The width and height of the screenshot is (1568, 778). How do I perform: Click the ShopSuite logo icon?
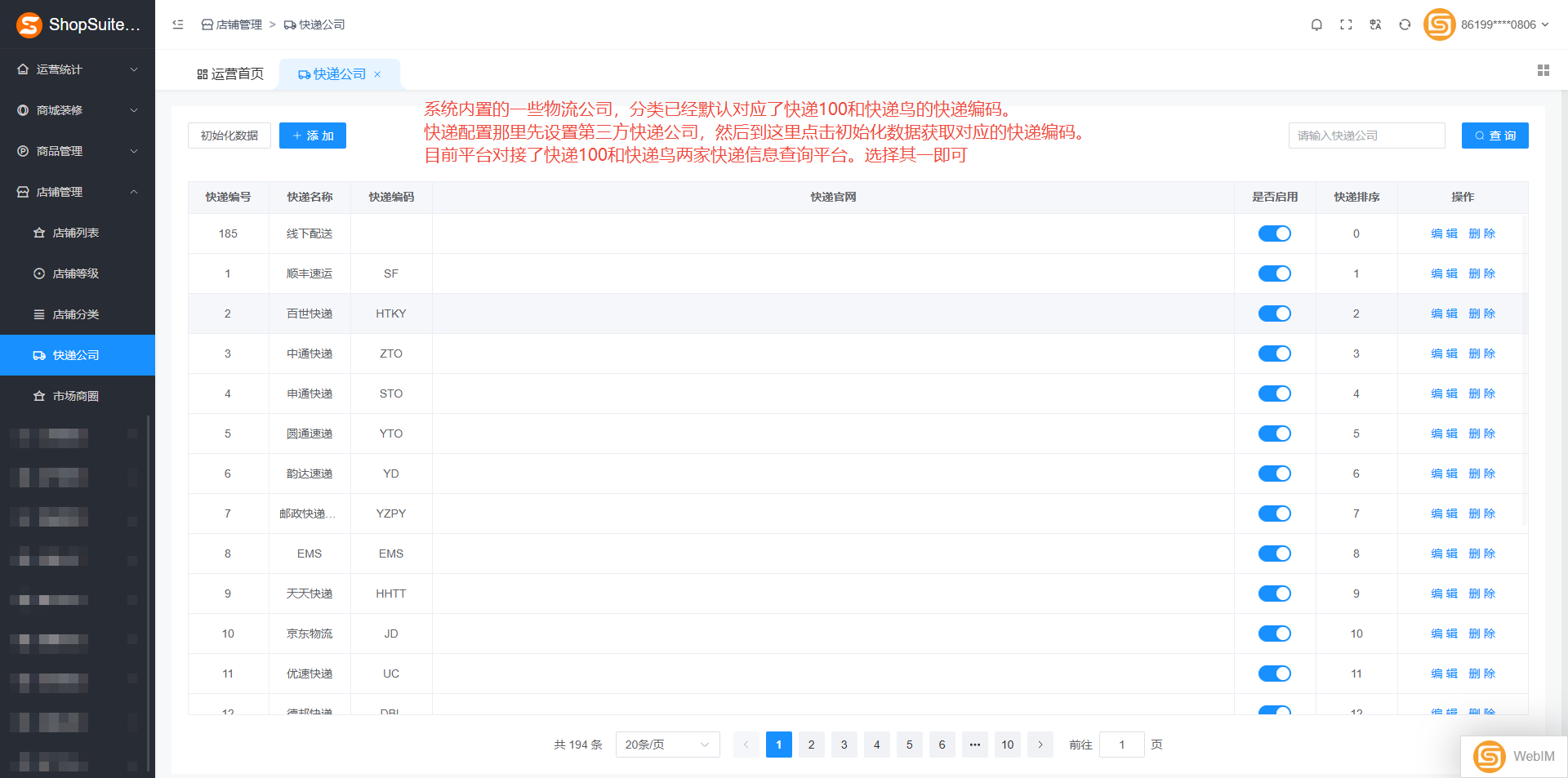[29, 24]
